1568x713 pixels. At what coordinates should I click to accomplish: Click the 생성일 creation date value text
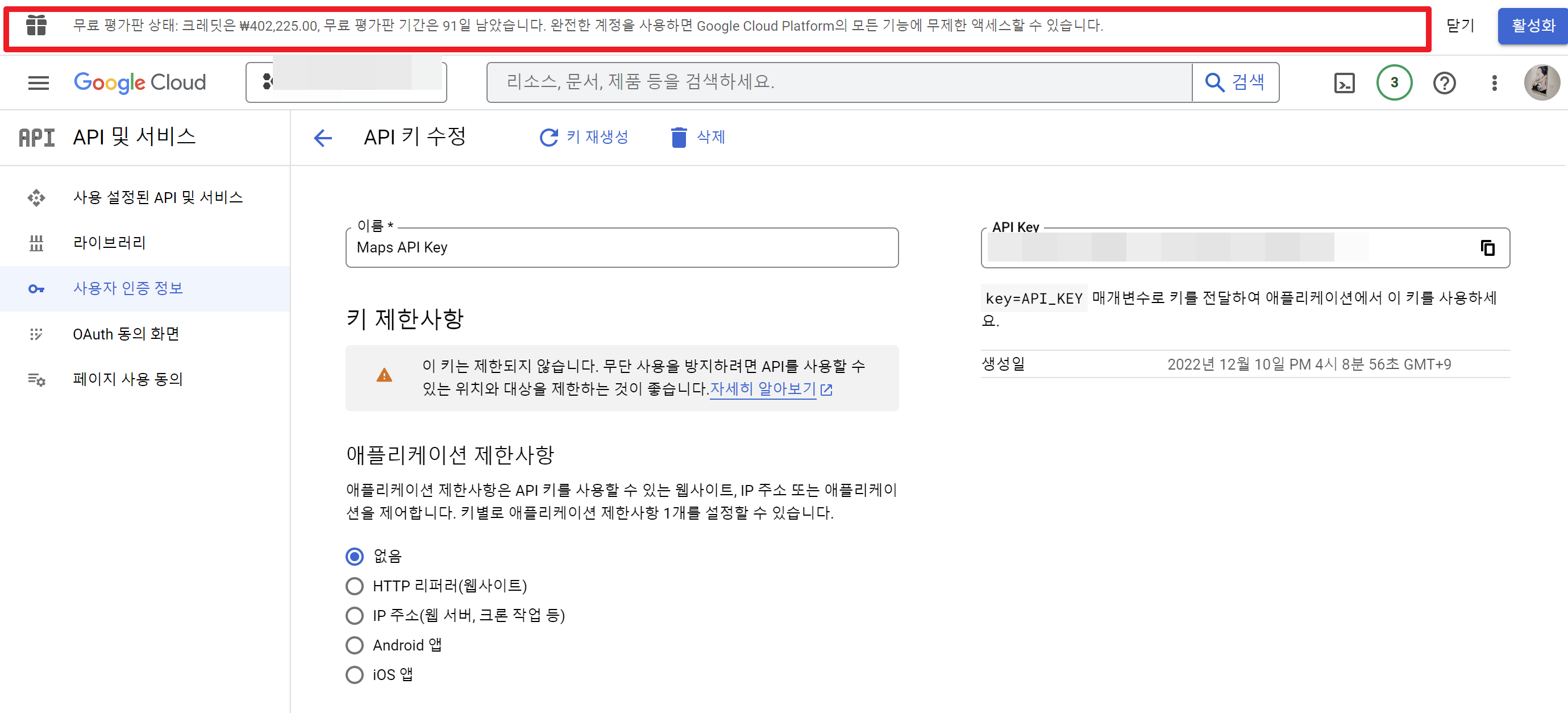point(1309,364)
